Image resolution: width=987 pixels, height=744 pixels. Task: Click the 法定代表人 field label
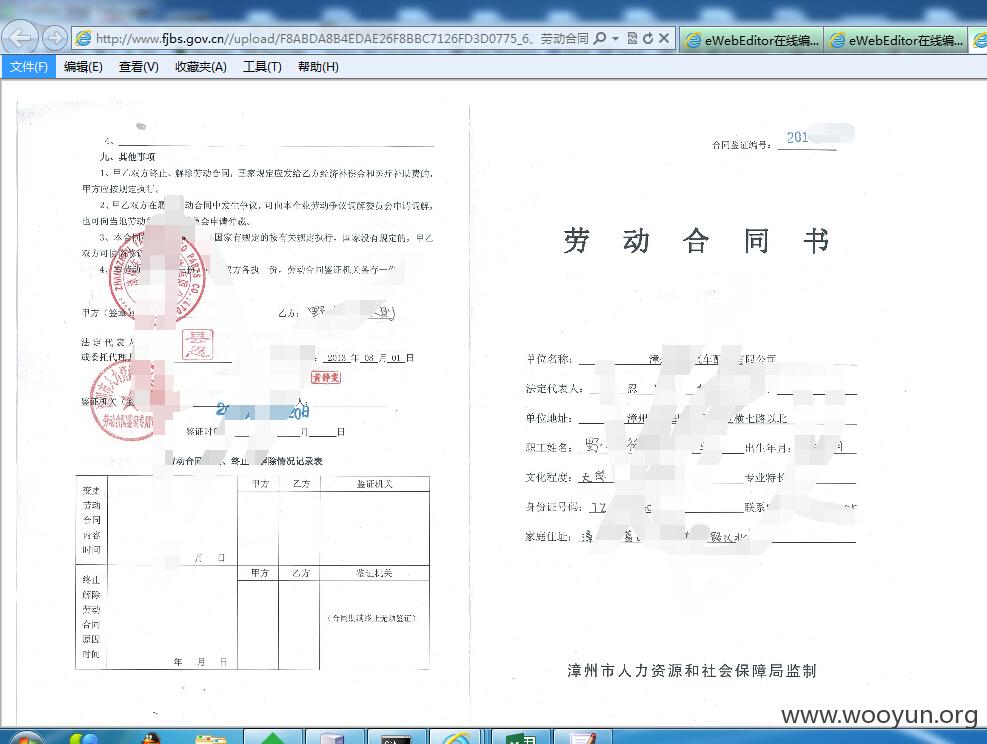point(554,389)
